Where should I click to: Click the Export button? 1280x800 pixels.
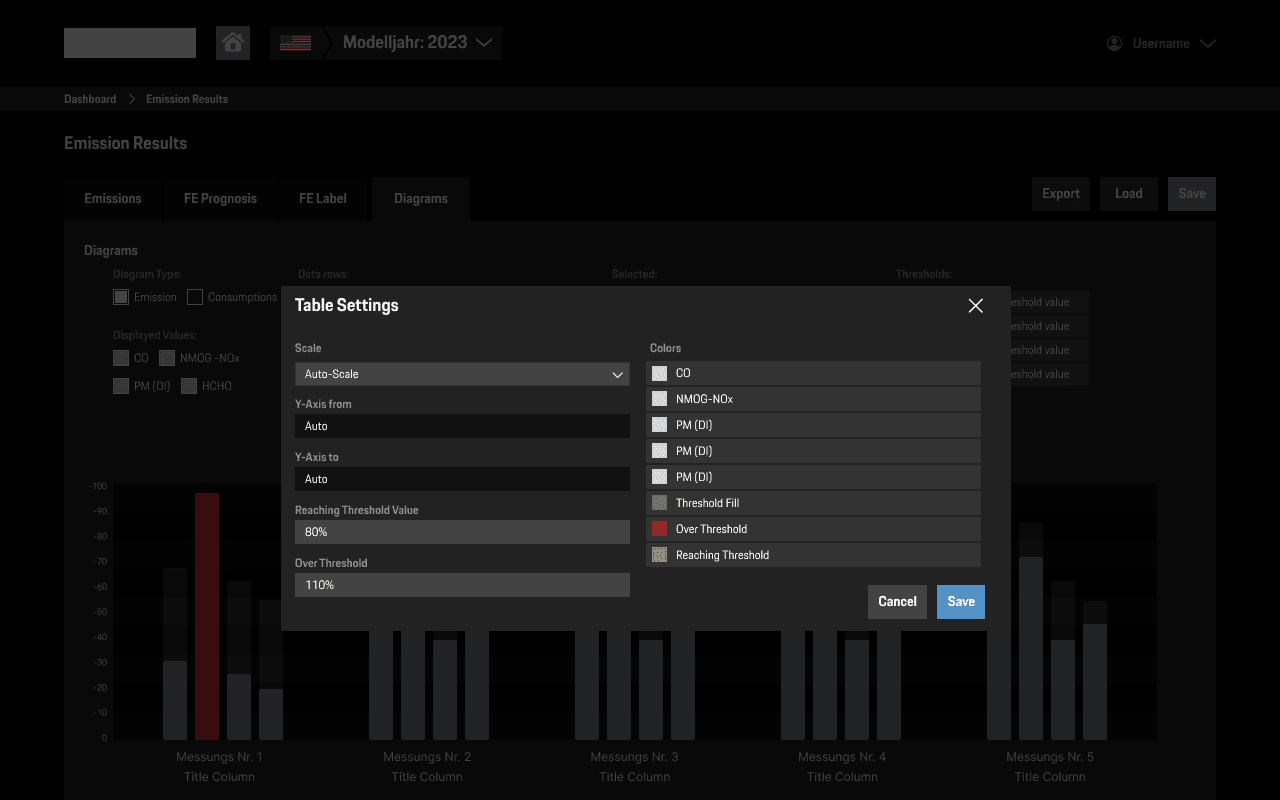point(1060,193)
